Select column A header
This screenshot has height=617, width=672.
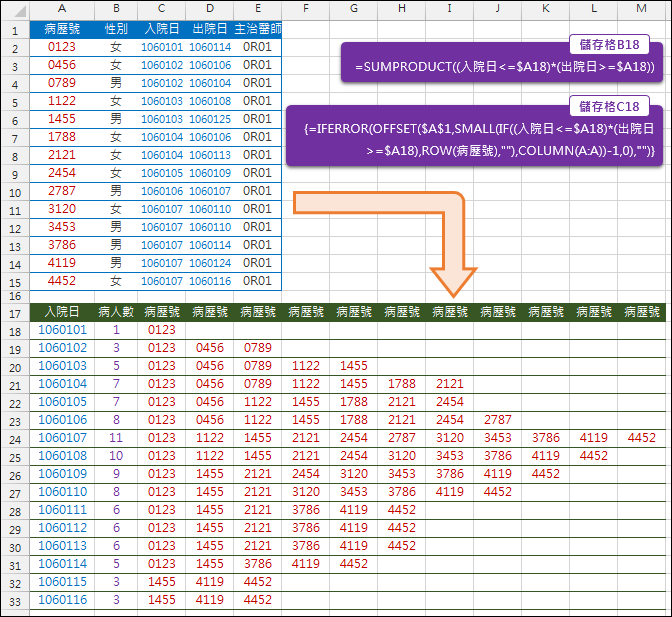(62, 9)
